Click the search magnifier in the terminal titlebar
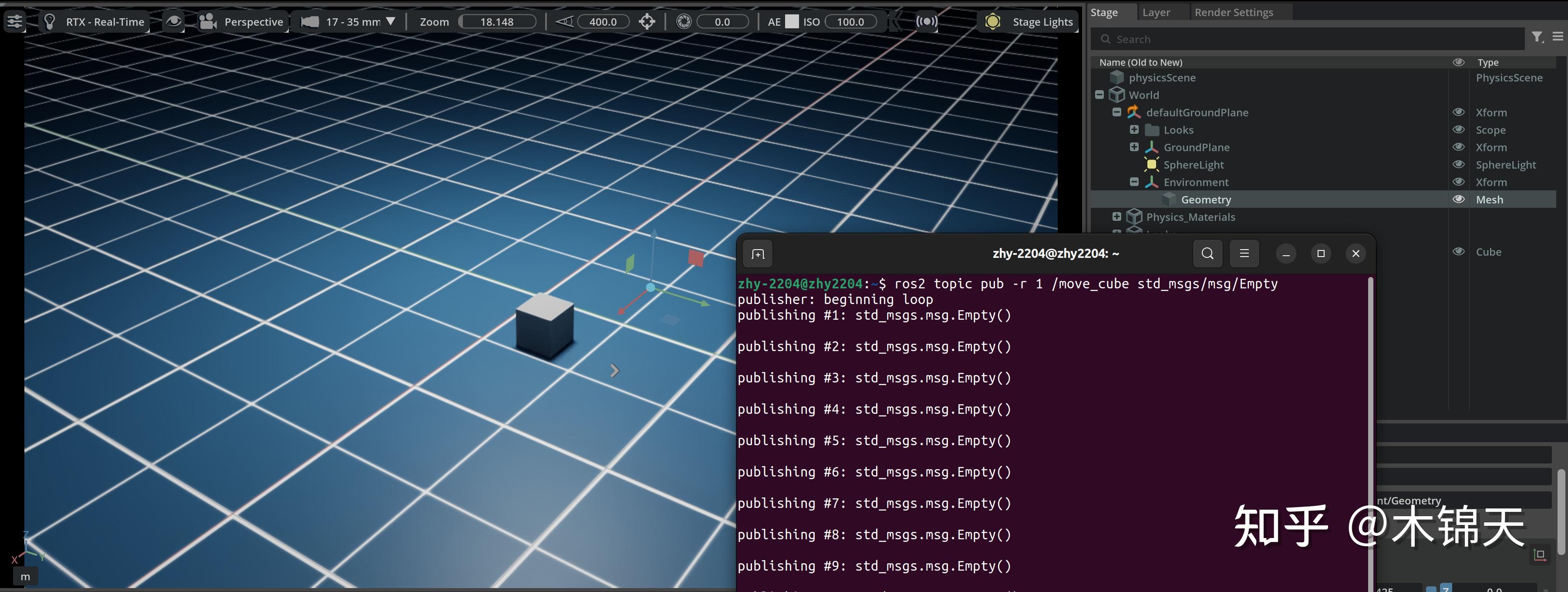The image size is (1568, 592). [x=1207, y=254]
